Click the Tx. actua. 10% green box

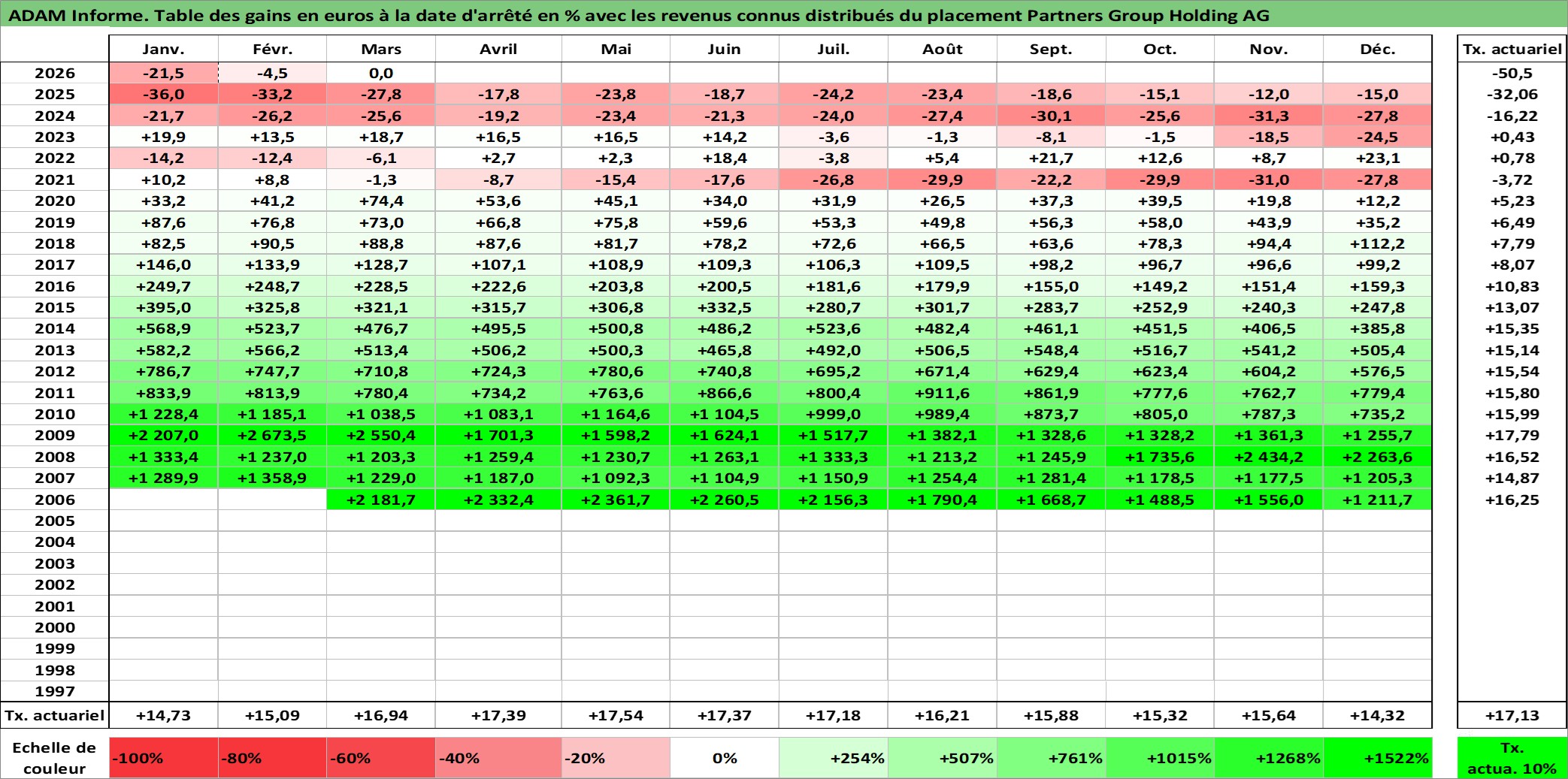point(1512,758)
